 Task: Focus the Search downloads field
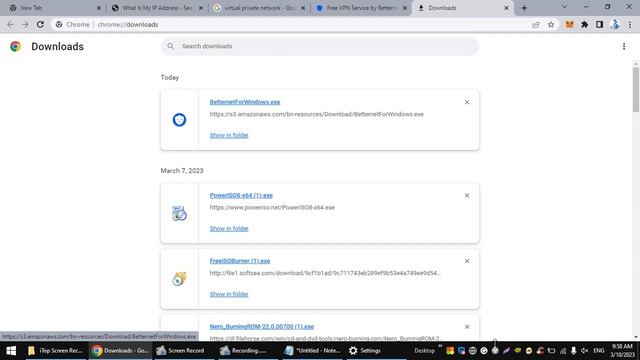coord(320,46)
